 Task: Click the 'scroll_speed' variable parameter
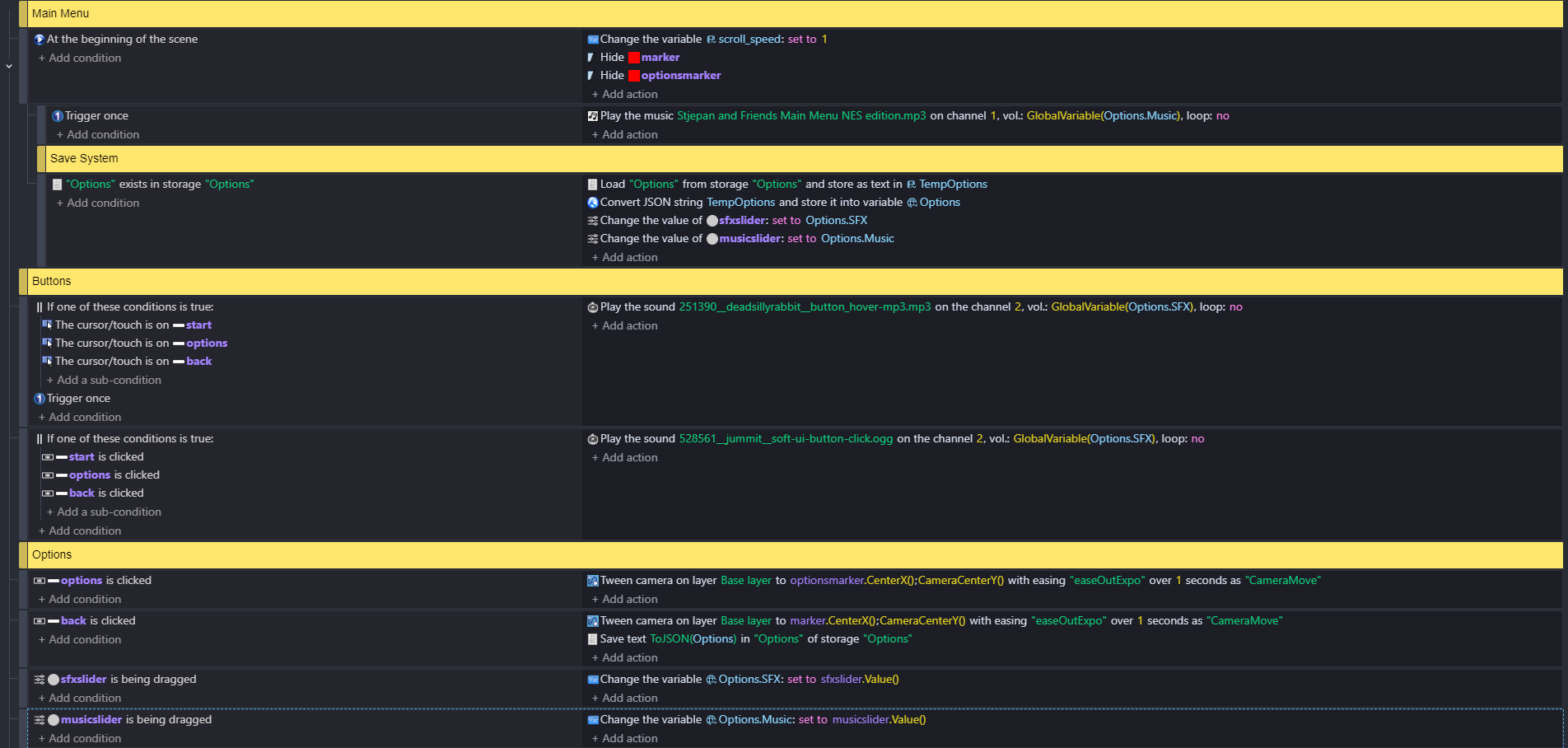749,40
